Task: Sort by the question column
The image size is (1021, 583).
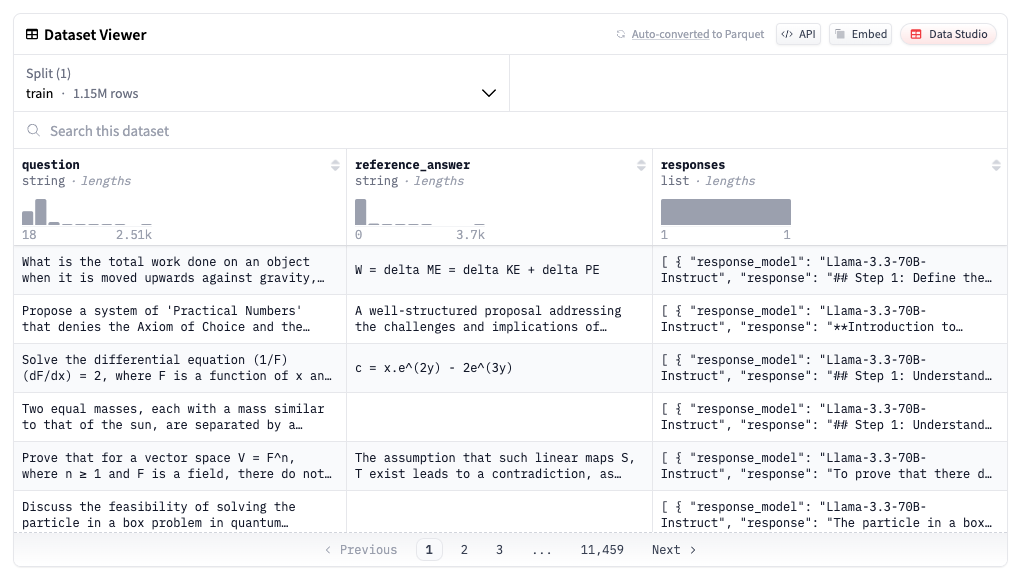Action: (335, 165)
